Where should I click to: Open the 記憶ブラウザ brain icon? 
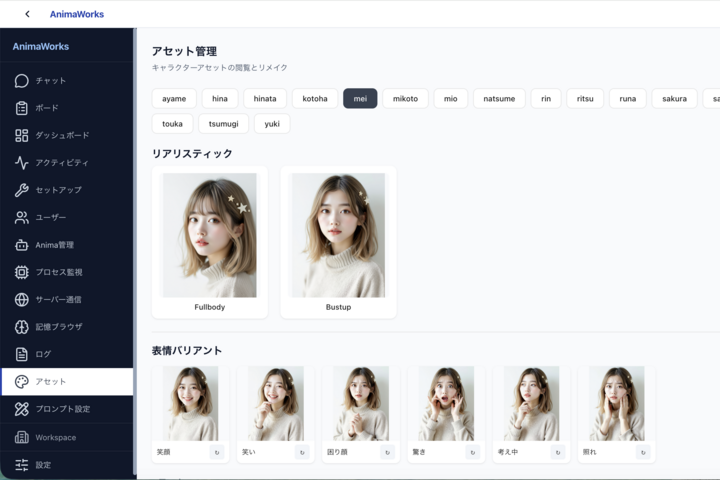(22, 327)
